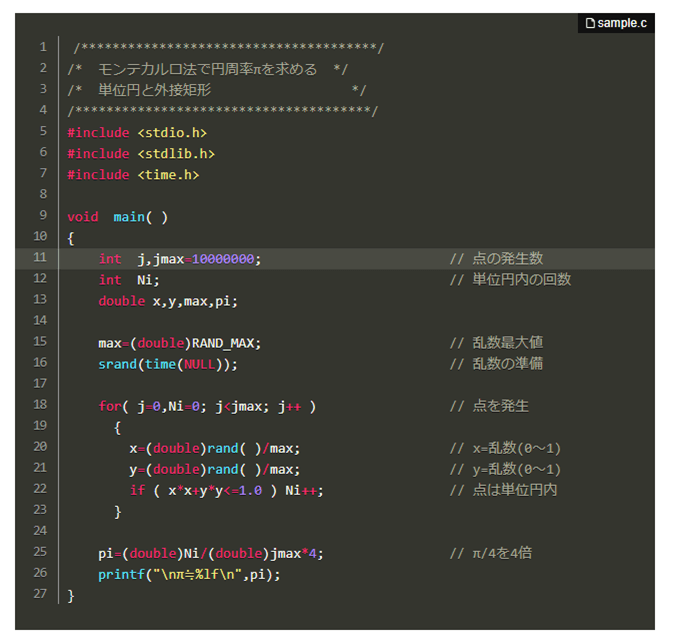The height and width of the screenshot is (642, 674).
Task: Select line number 27 in the gutter
Action: [40, 593]
